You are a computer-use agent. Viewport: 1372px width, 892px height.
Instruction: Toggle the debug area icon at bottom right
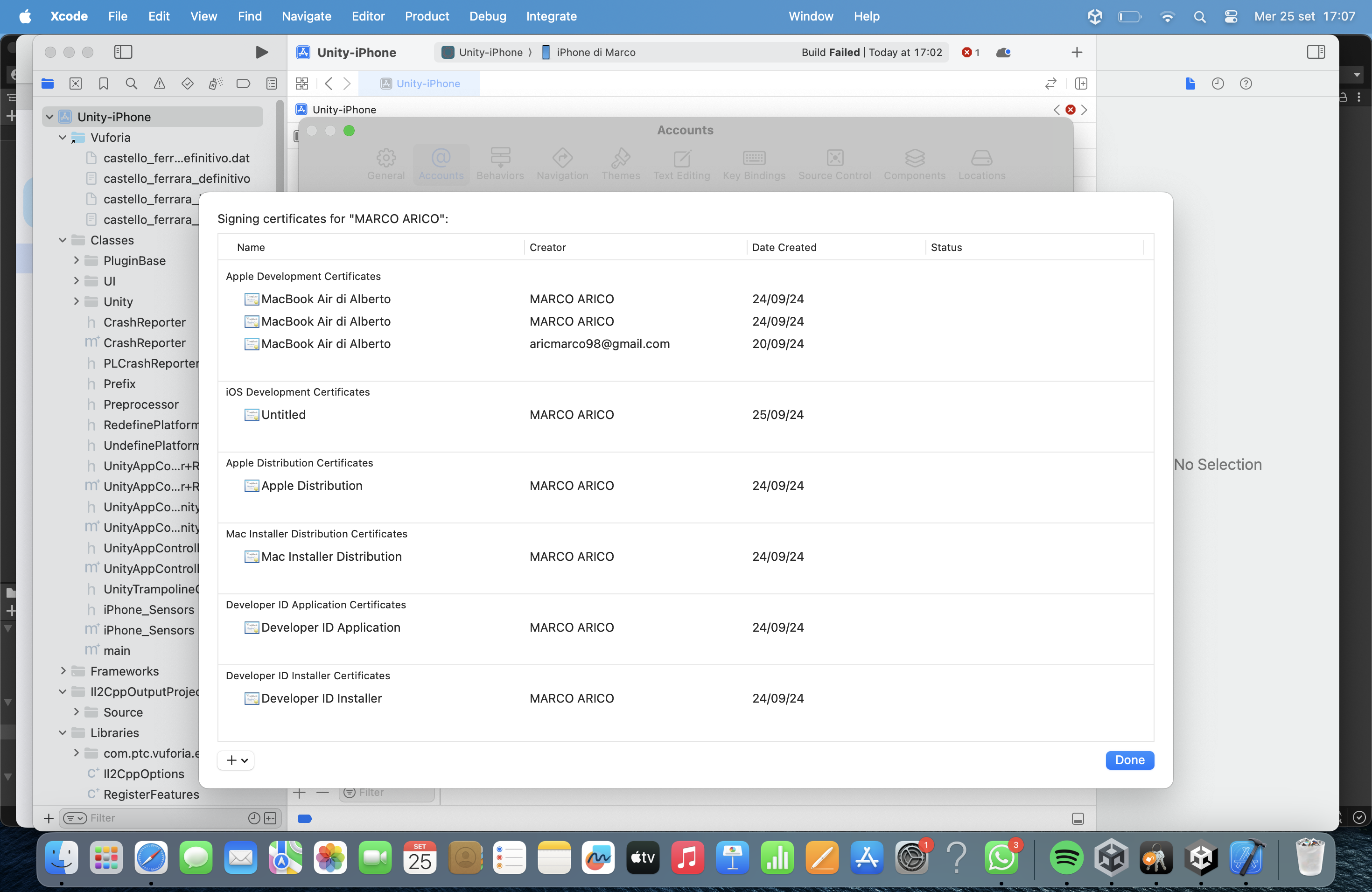point(1078,819)
